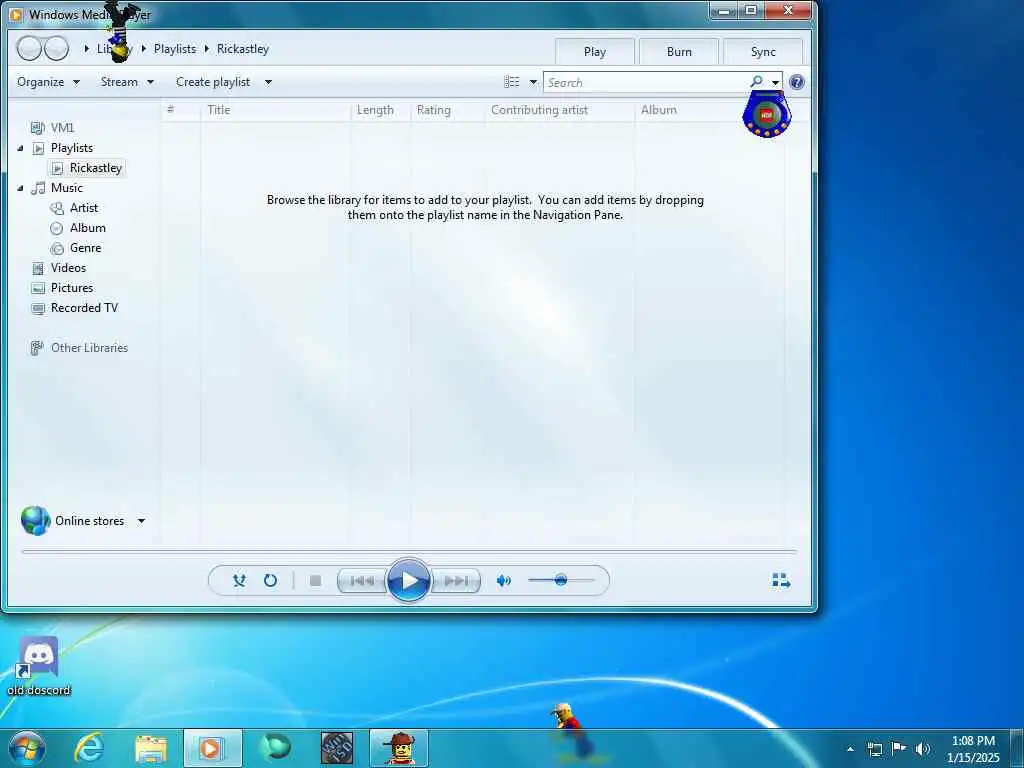Collapse the Playlists tree node
The image size is (1024, 768).
coord(20,148)
